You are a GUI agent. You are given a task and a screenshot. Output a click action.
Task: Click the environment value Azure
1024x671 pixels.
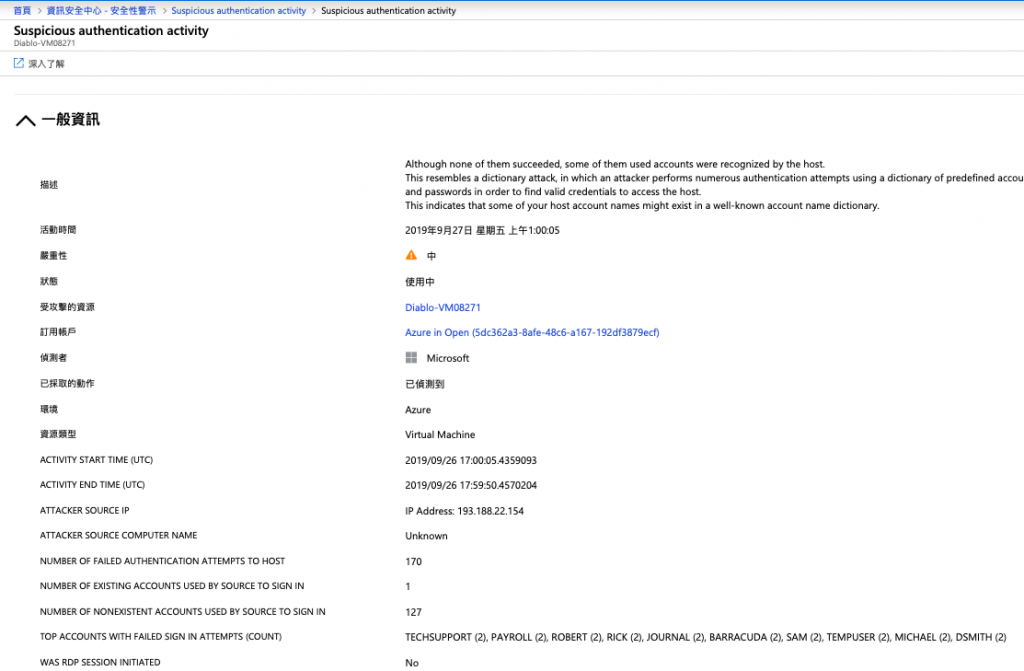[x=418, y=410]
